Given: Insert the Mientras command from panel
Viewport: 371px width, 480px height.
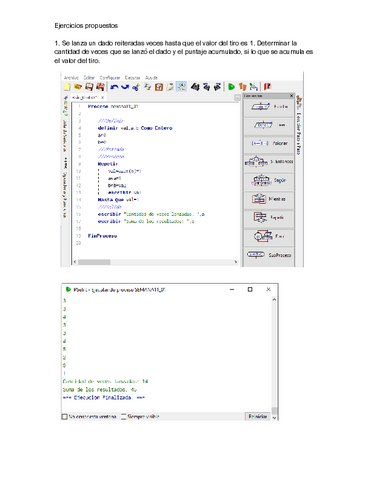Looking at the screenshot, I should [269, 199].
